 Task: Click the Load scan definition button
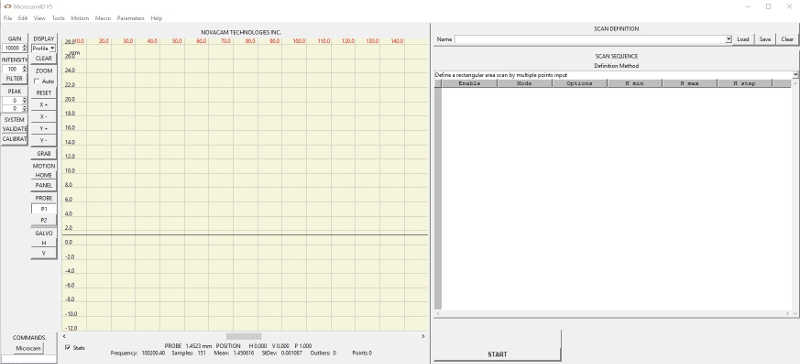point(743,39)
